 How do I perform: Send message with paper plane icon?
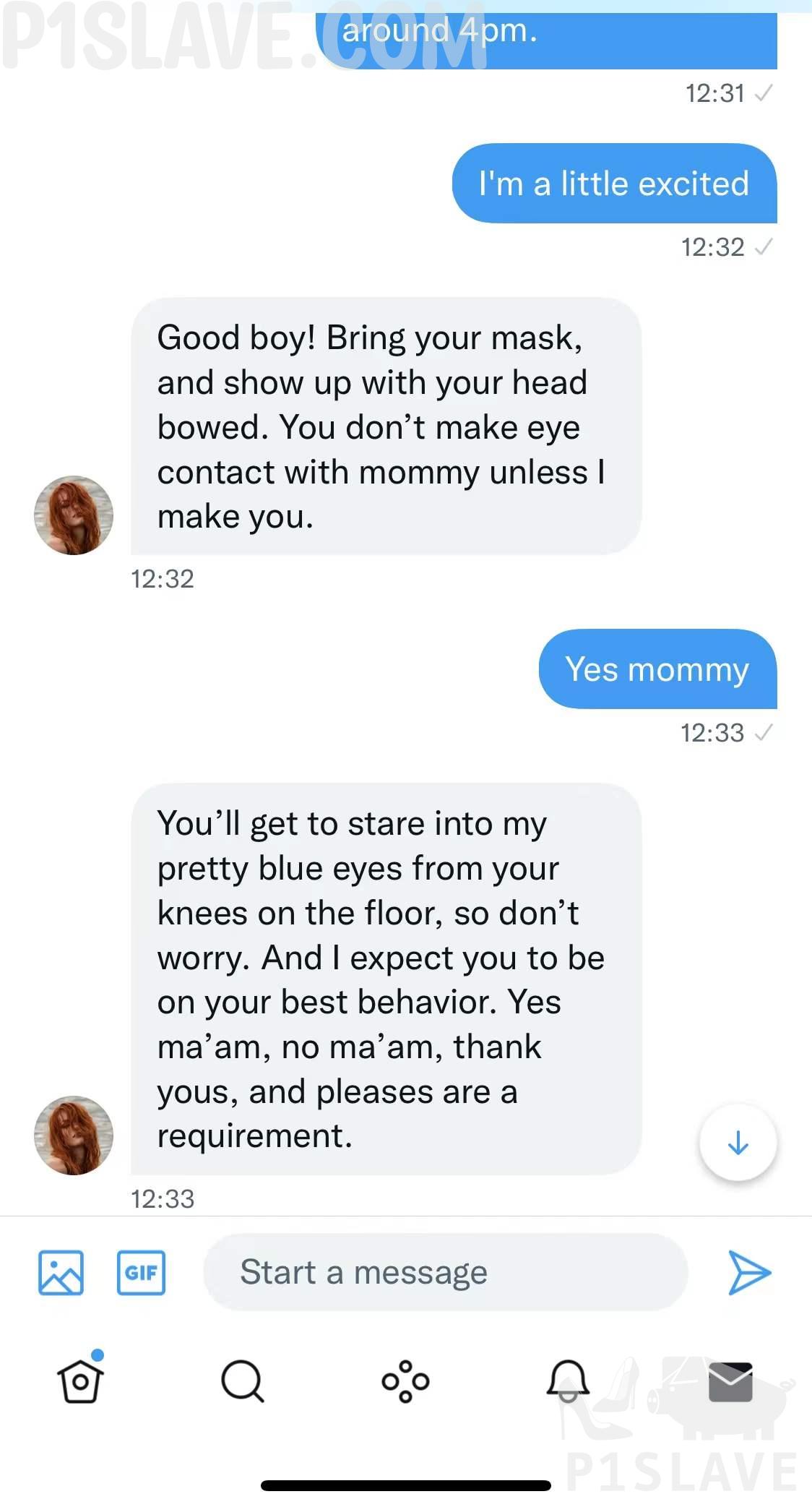(x=749, y=1272)
